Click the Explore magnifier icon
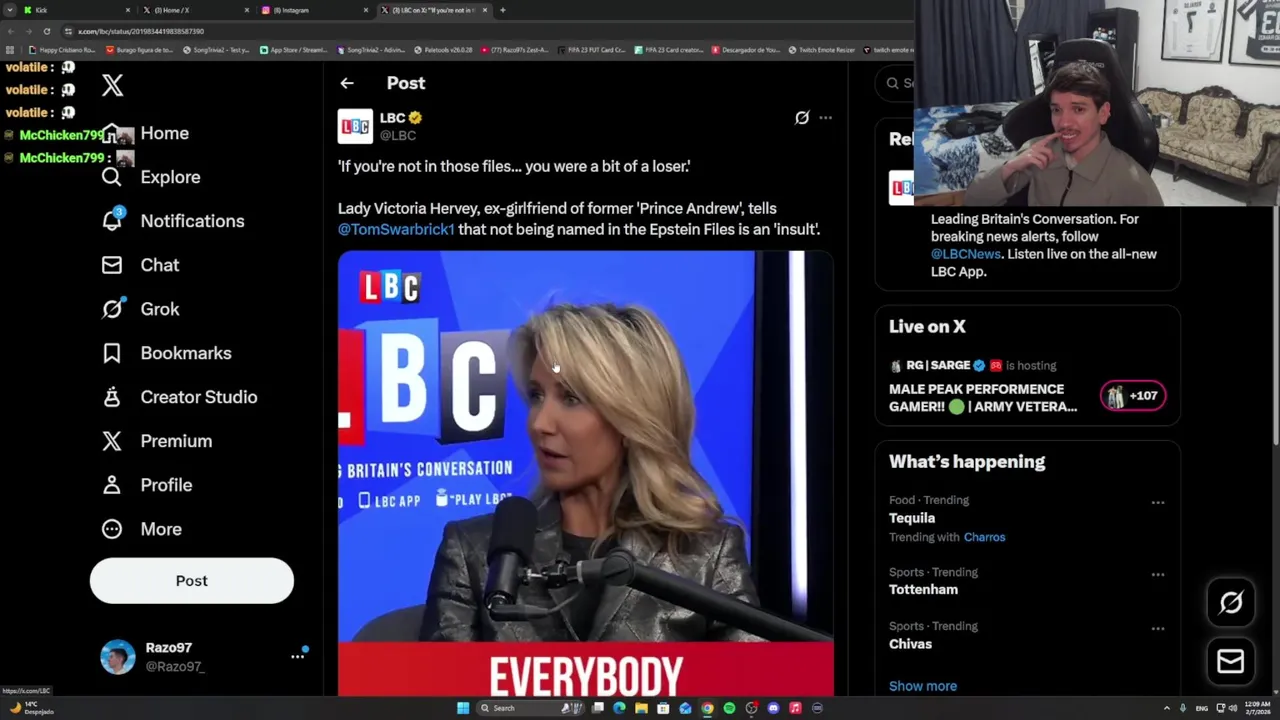Viewport: 1280px width, 720px height. [x=112, y=177]
